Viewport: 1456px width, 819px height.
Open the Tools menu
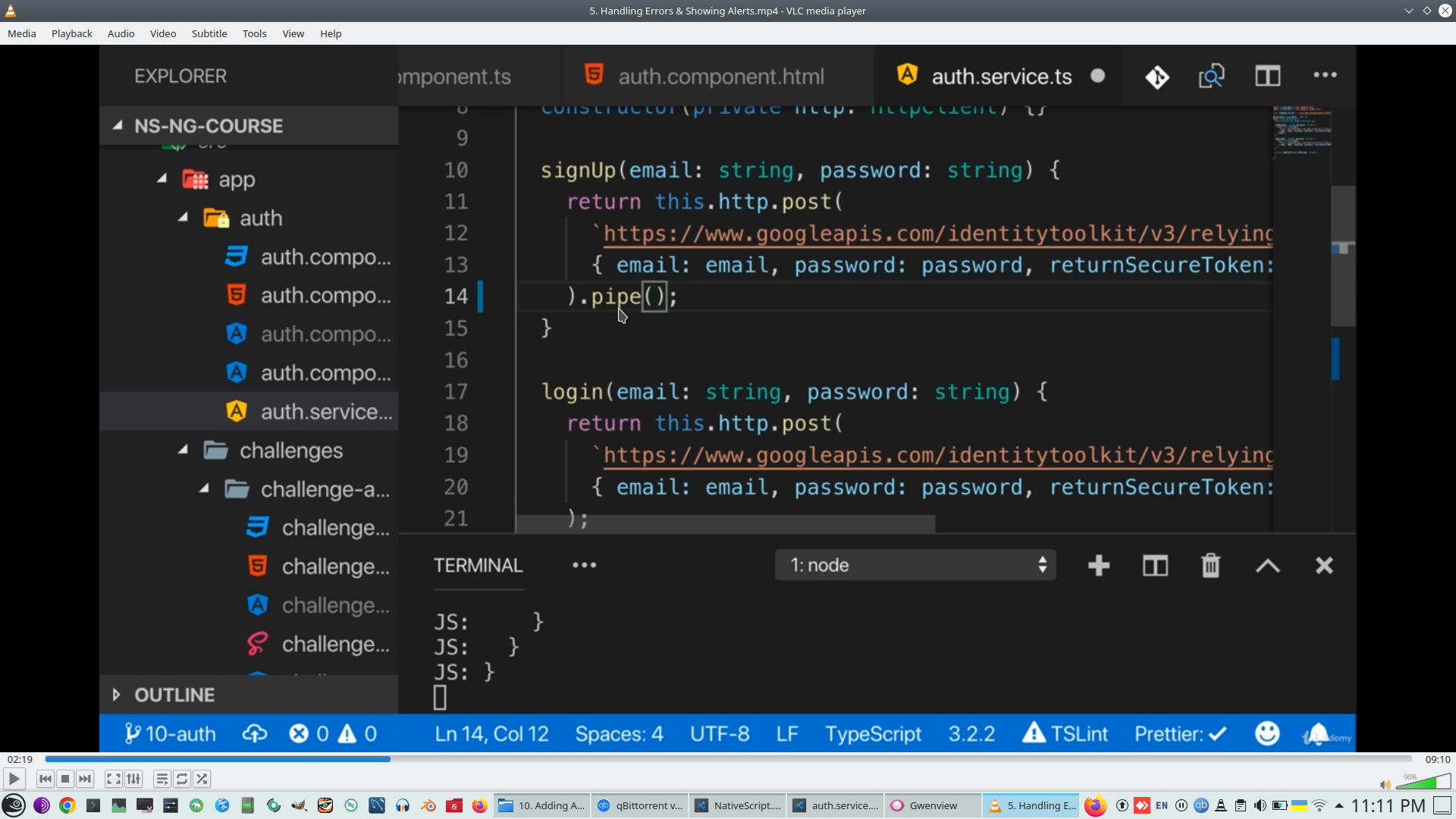pos(254,33)
